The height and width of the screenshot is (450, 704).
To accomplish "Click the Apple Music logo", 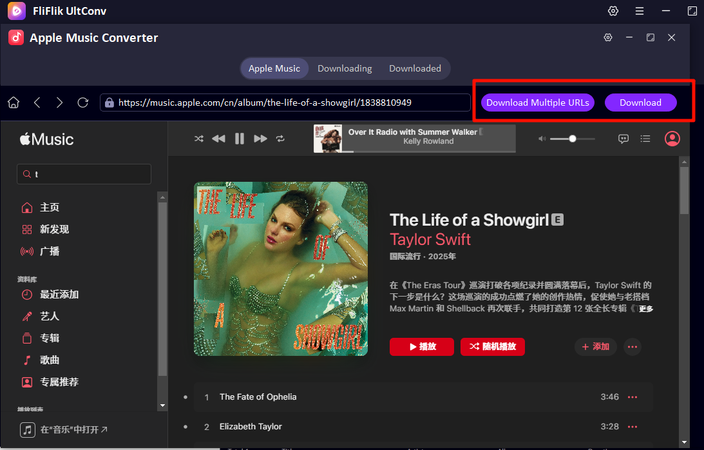I will click(x=47, y=139).
